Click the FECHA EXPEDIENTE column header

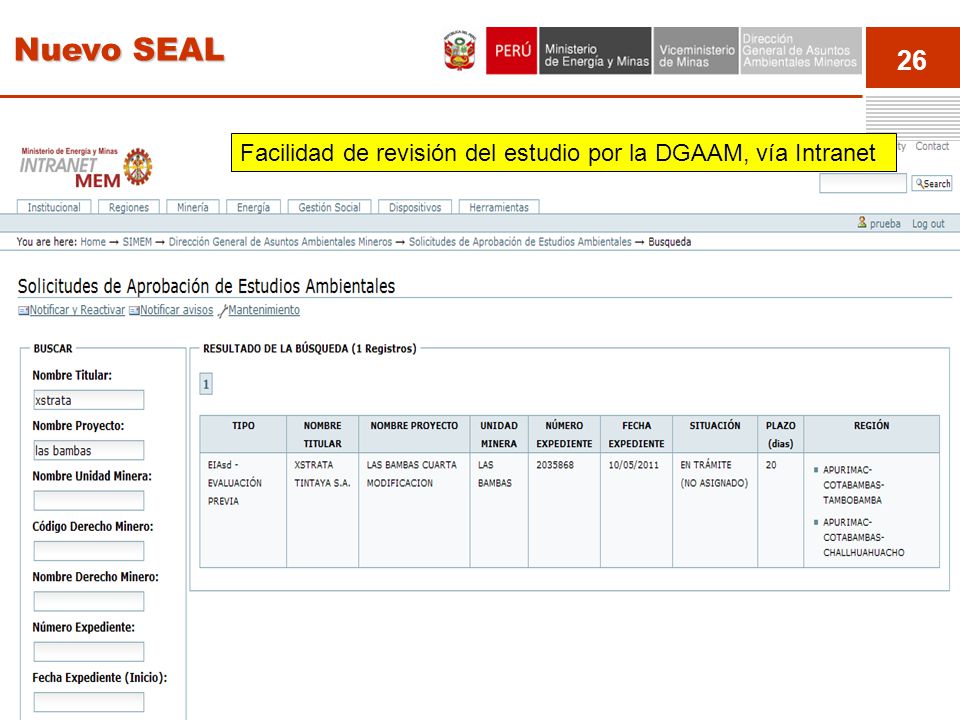point(636,434)
